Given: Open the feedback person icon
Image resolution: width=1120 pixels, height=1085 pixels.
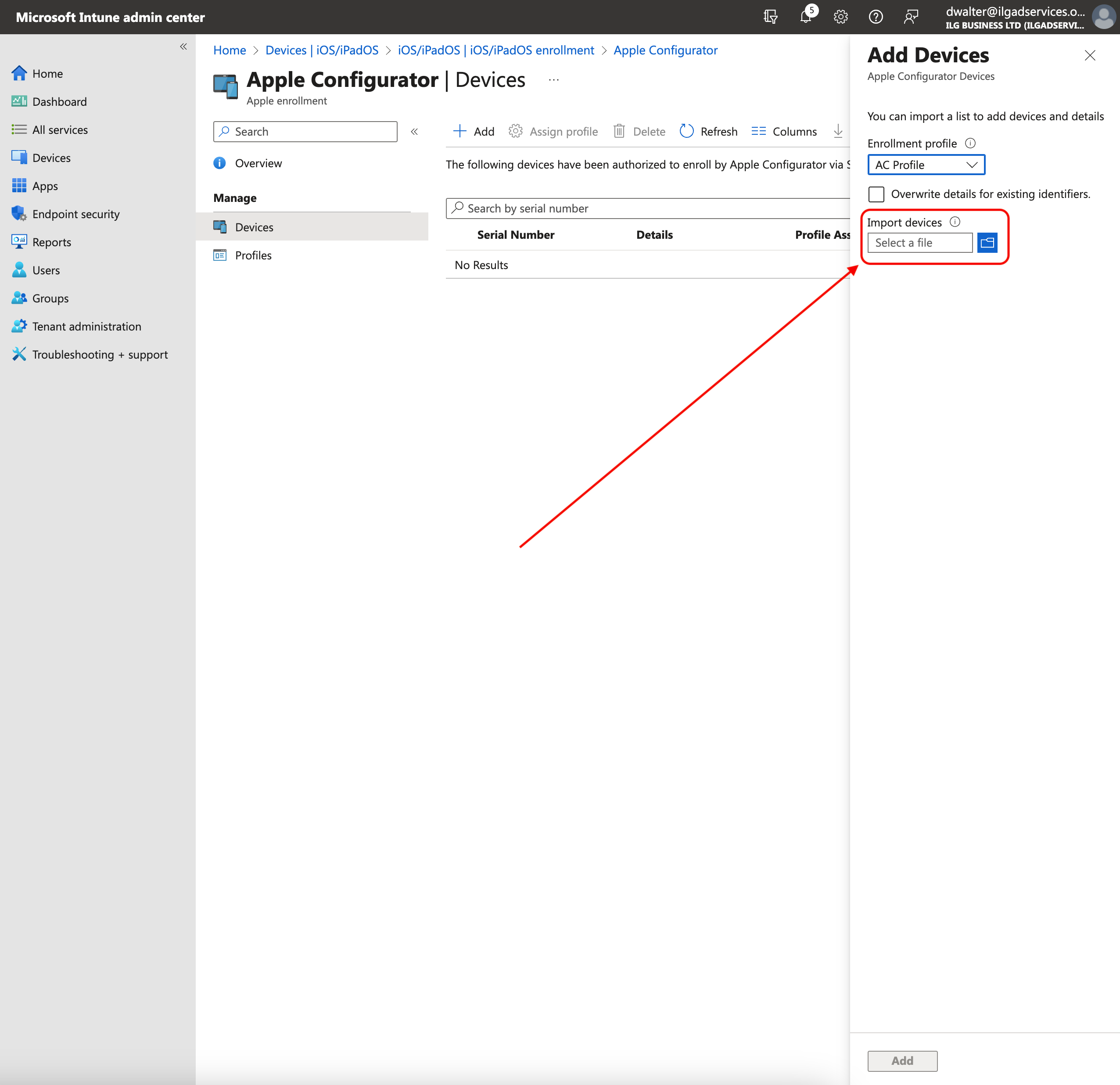Looking at the screenshot, I should coord(911,17).
